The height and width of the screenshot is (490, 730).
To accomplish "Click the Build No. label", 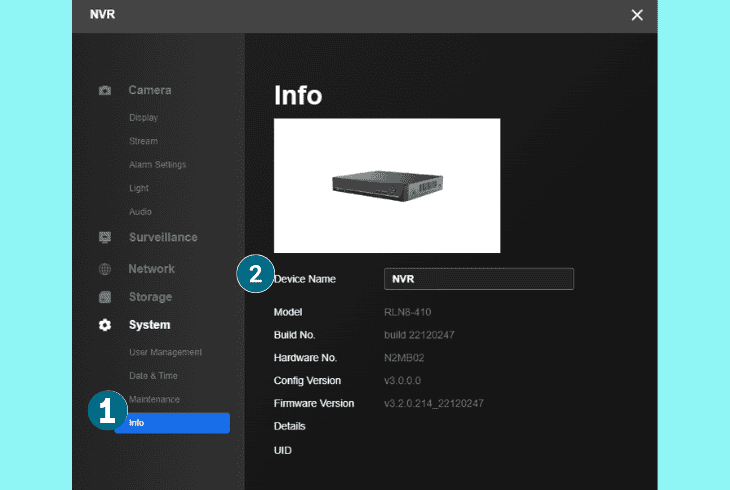I will [x=294, y=335].
